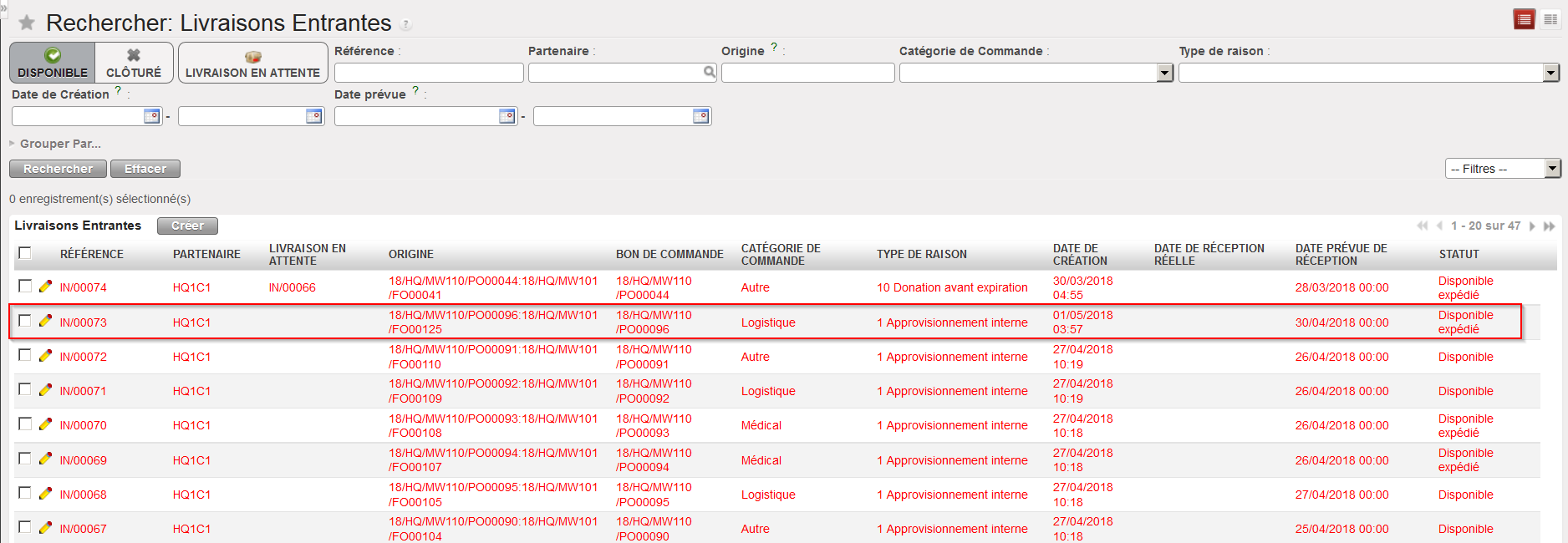Viewport: 1568px width, 543px height.
Task: Switch to the alternate grid view icon
Action: coord(1550,19)
